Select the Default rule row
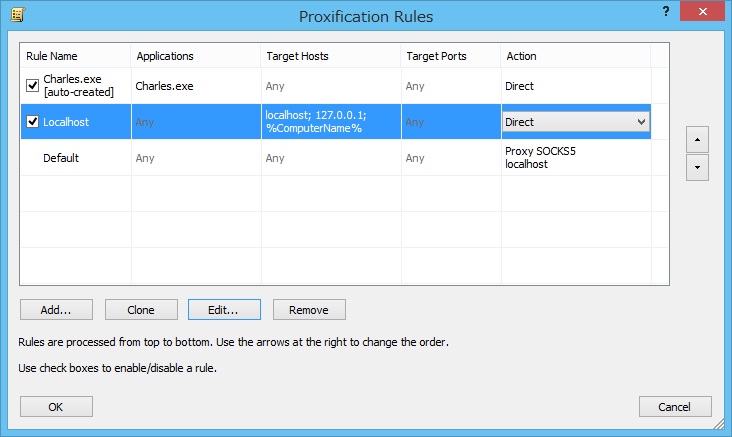732x437 pixels. click(61, 158)
